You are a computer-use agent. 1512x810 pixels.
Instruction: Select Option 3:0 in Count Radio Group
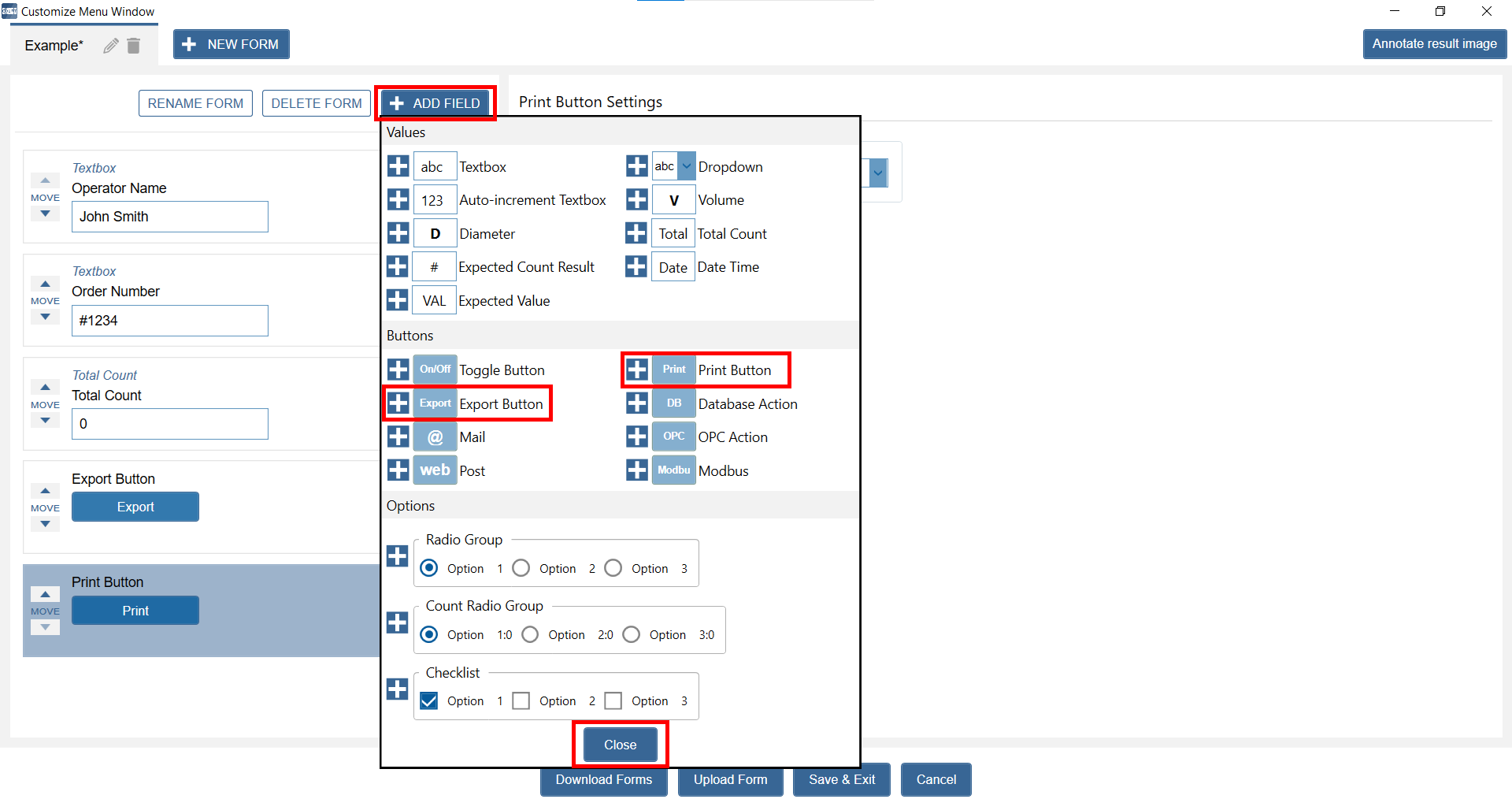[632, 634]
